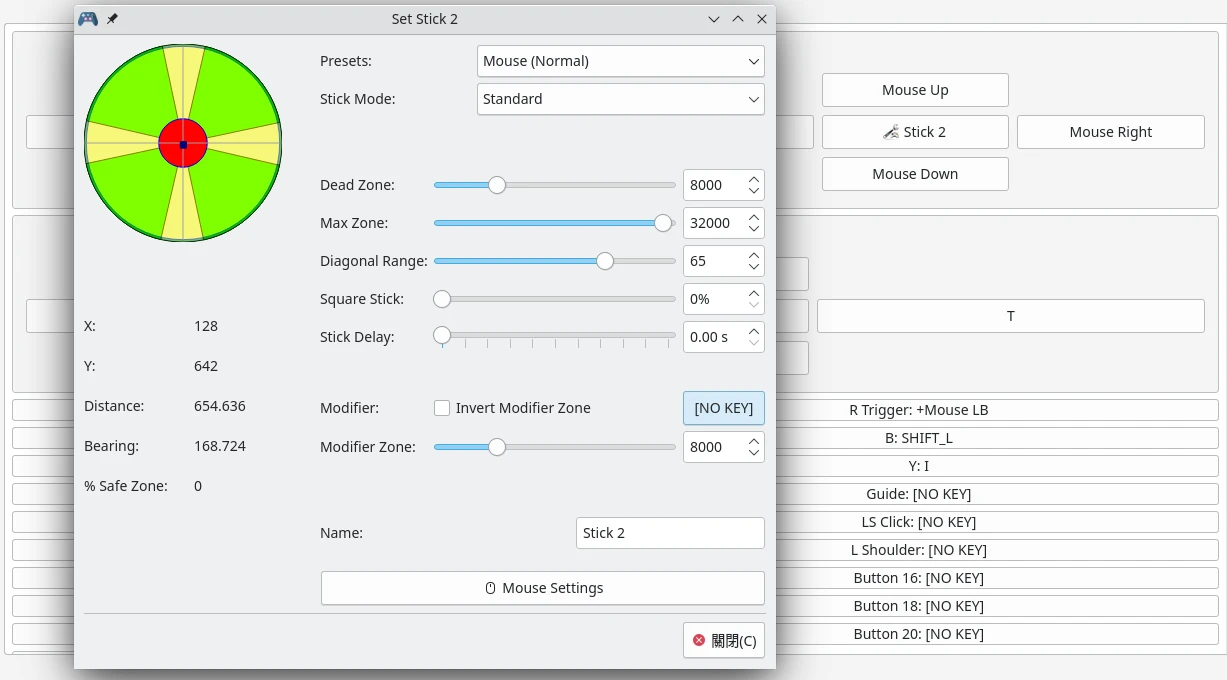Click the red center of the stick diagram
1227x680 pixels.
[x=183, y=143]
